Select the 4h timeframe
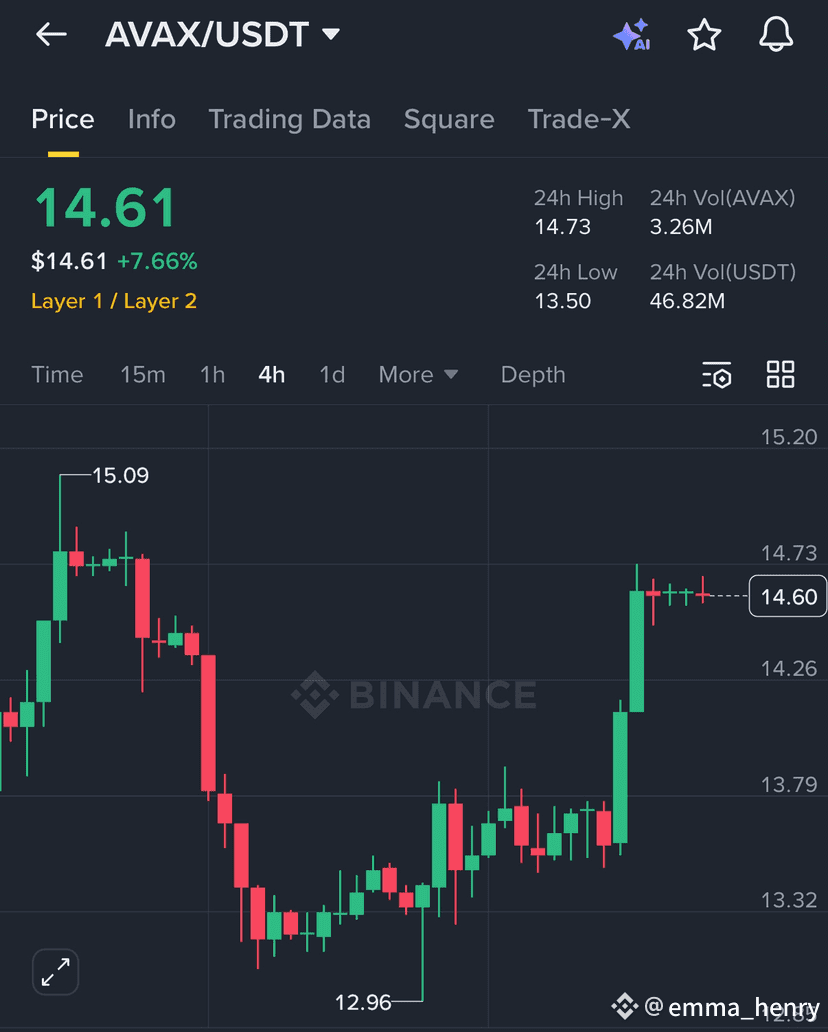The width and height of the screenshot is (828, 1032). click(x=272, y=374)
